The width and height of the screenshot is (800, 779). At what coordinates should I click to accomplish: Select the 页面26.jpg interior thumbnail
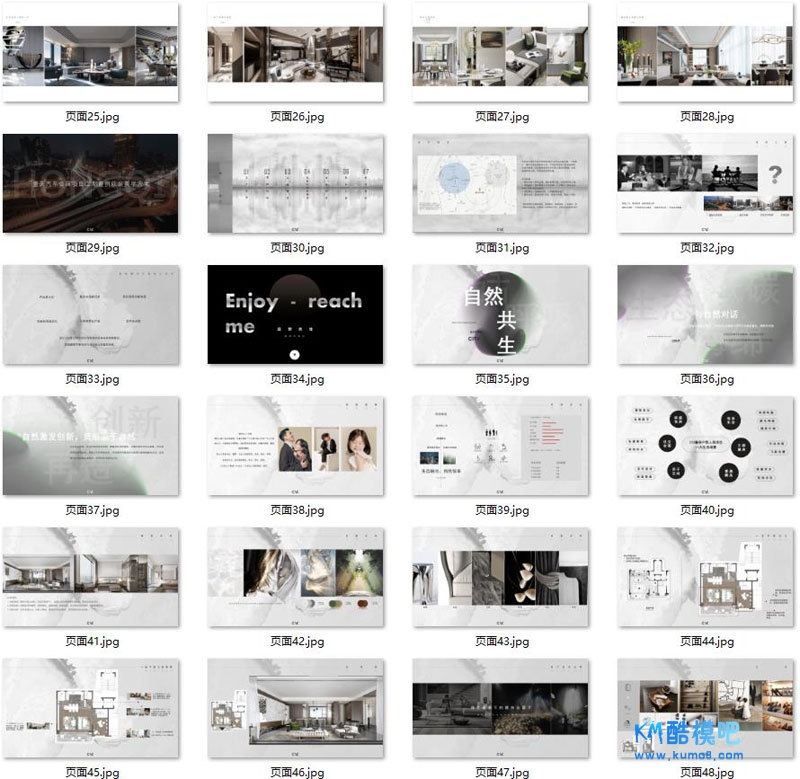click(296, 52)
